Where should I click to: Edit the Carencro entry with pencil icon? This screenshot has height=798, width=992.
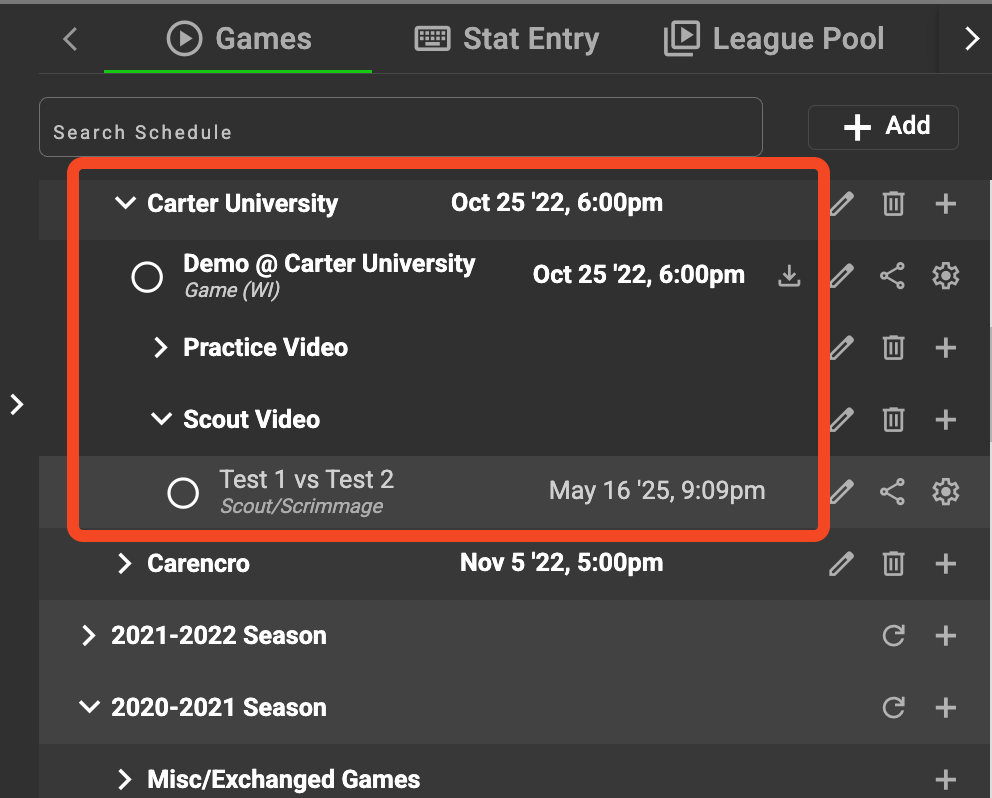click(x=841, y=563)
